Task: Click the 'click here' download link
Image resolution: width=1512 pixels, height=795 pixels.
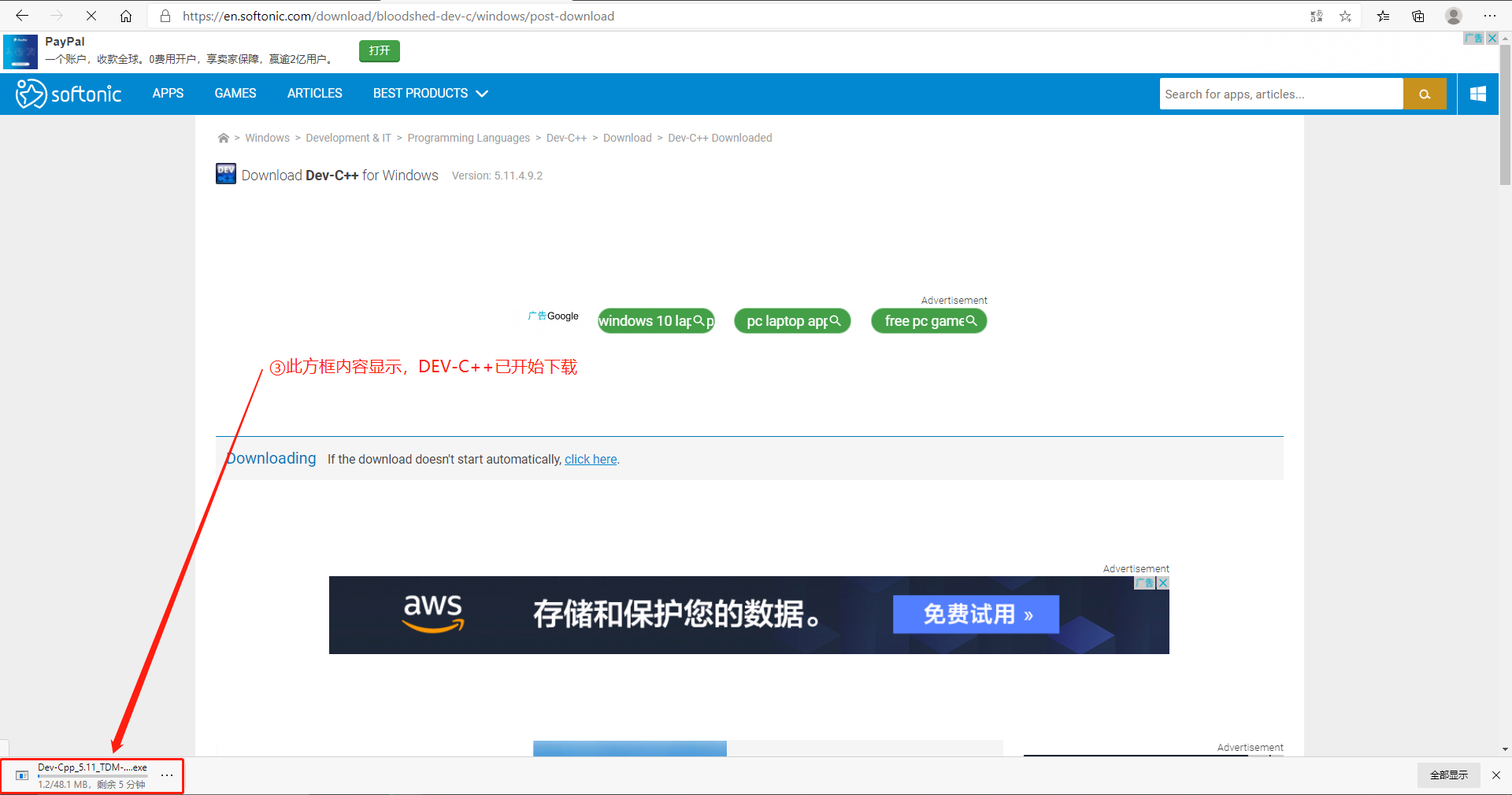Action: coord(590,459)
